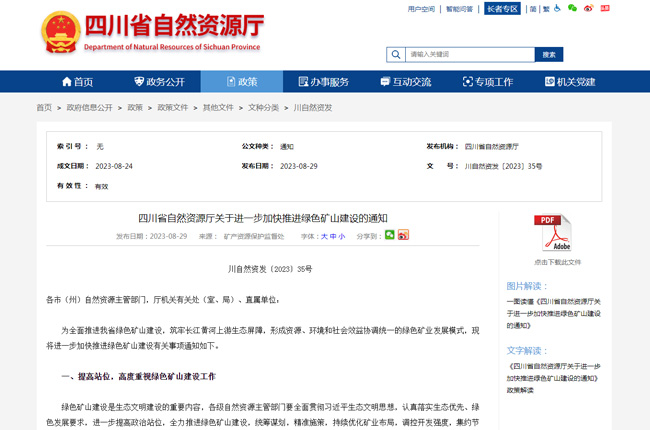
Task: Click the accessibility wheelchair icon
Action: pyautogui.click(x=556, y=9)
